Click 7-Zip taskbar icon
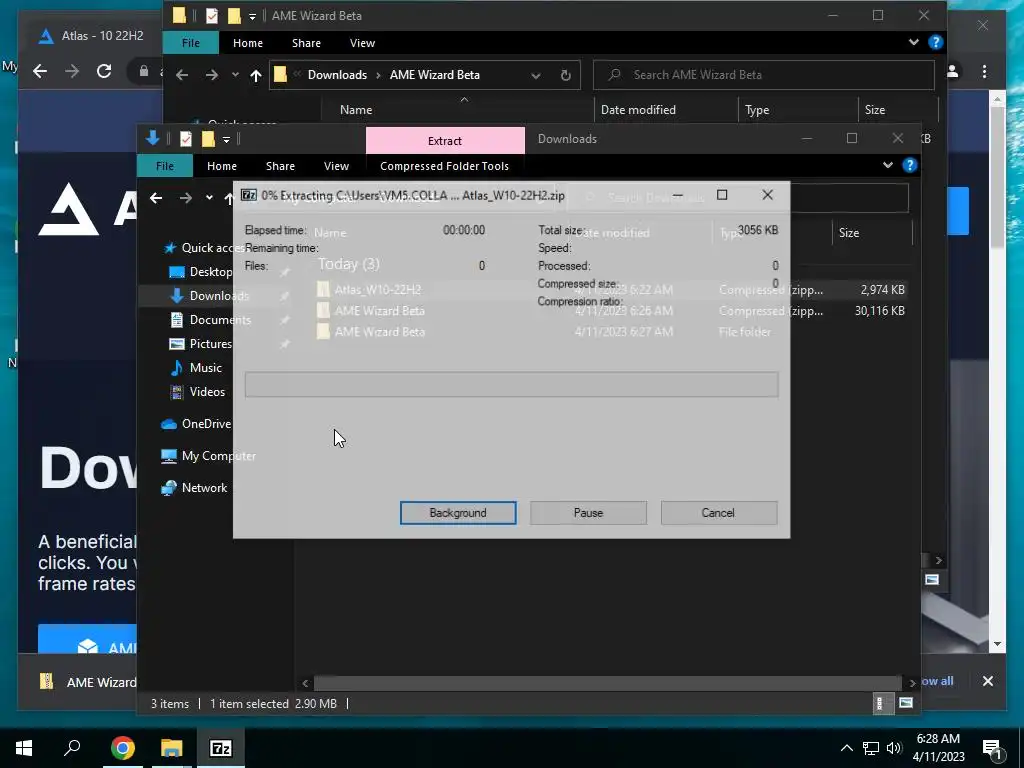Viewport: 1024px width, 768px height. click(220, 748)
